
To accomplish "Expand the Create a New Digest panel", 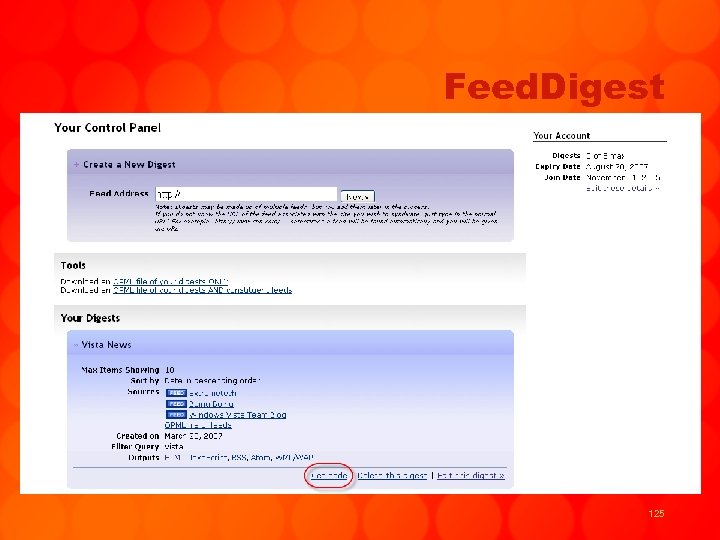I will (77, 164).
